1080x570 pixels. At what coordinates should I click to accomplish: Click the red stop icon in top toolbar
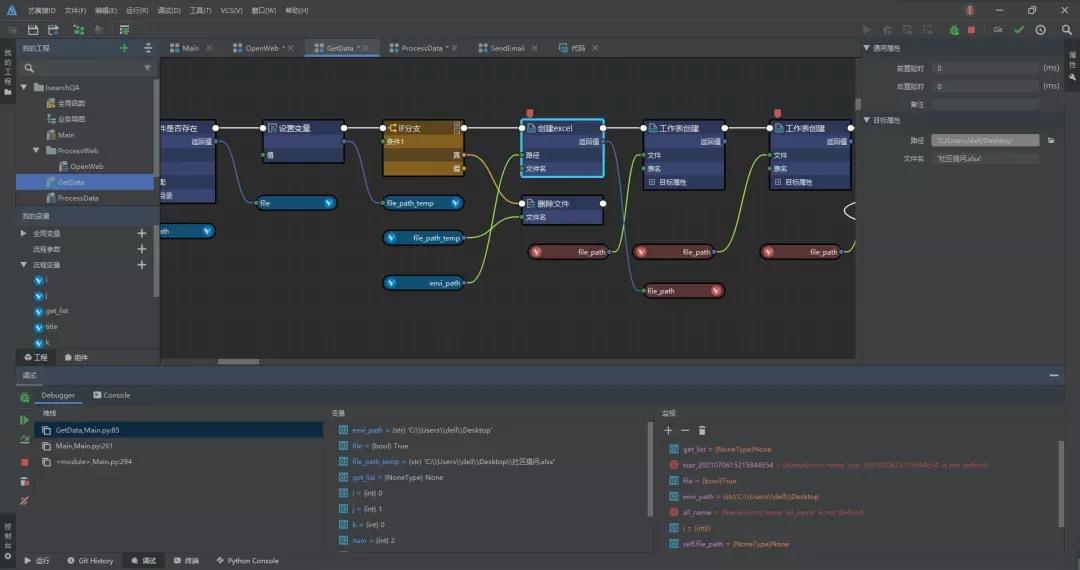point(971,30)
